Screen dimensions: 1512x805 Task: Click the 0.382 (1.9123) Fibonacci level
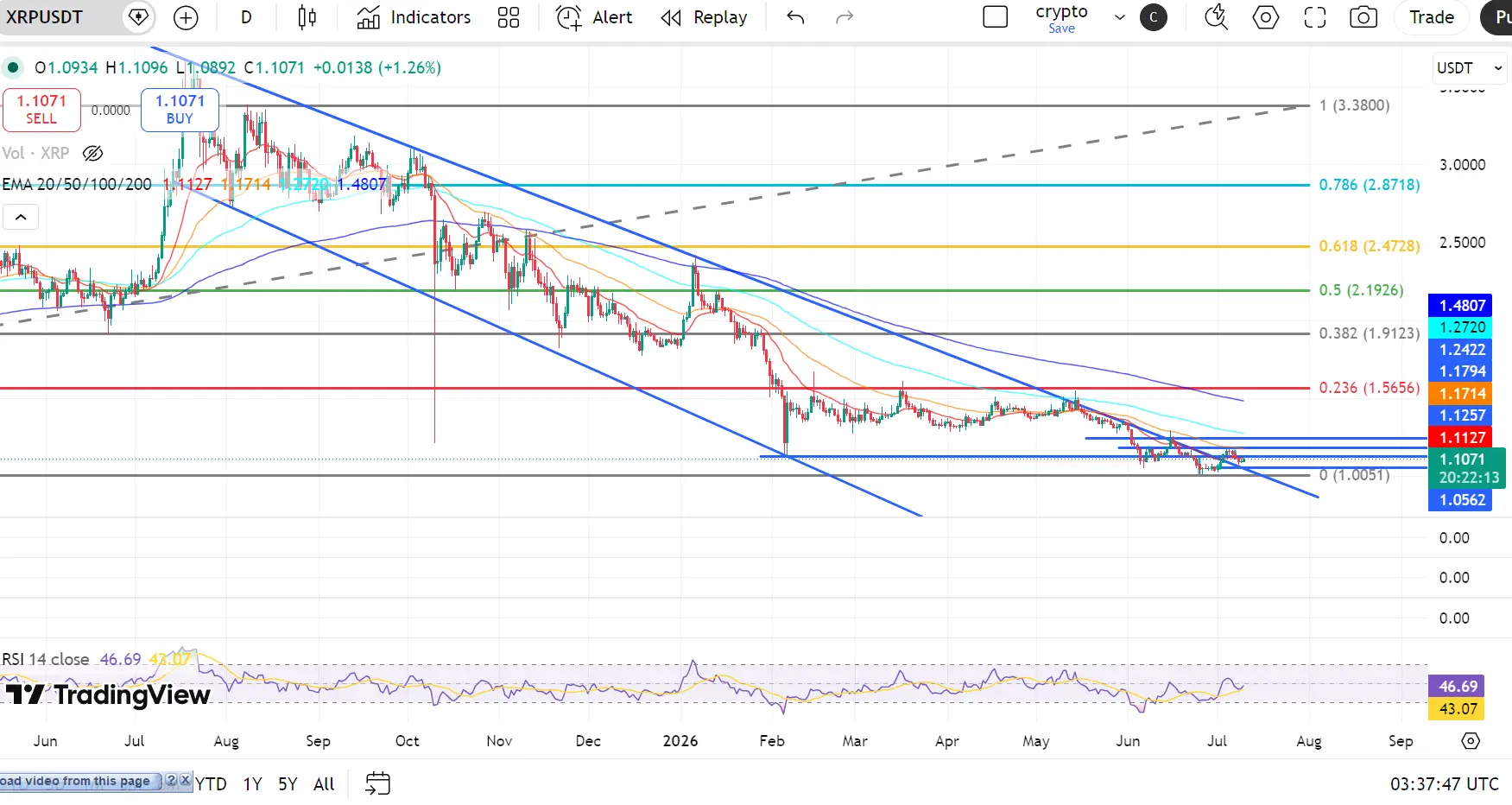[1369, 333]
